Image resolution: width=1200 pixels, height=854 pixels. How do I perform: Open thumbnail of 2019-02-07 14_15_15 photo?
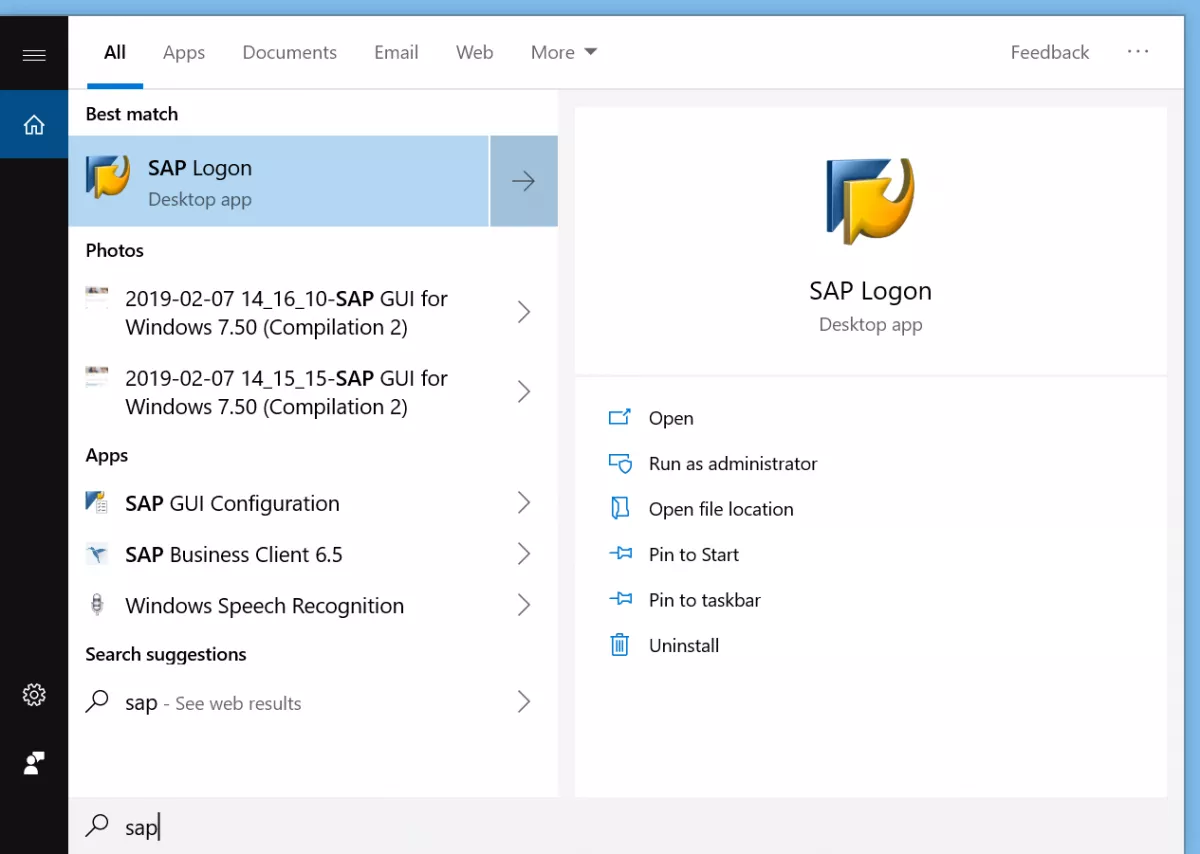coord(97,377)
